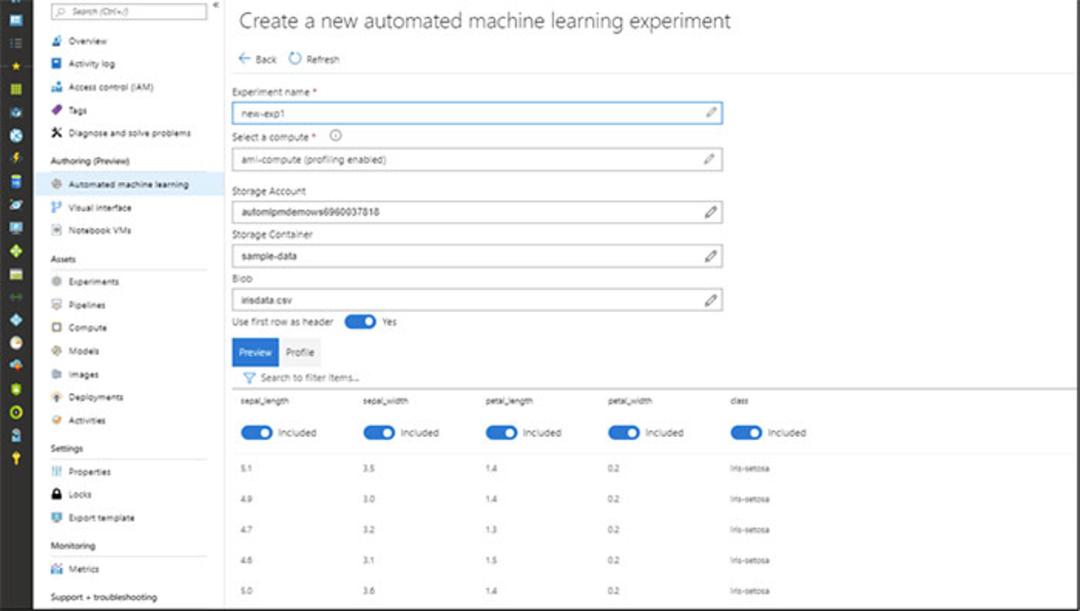Screen dimensions: 1080x611
Task: Go Back from the experiment page
Action: [x=258, y=59]
